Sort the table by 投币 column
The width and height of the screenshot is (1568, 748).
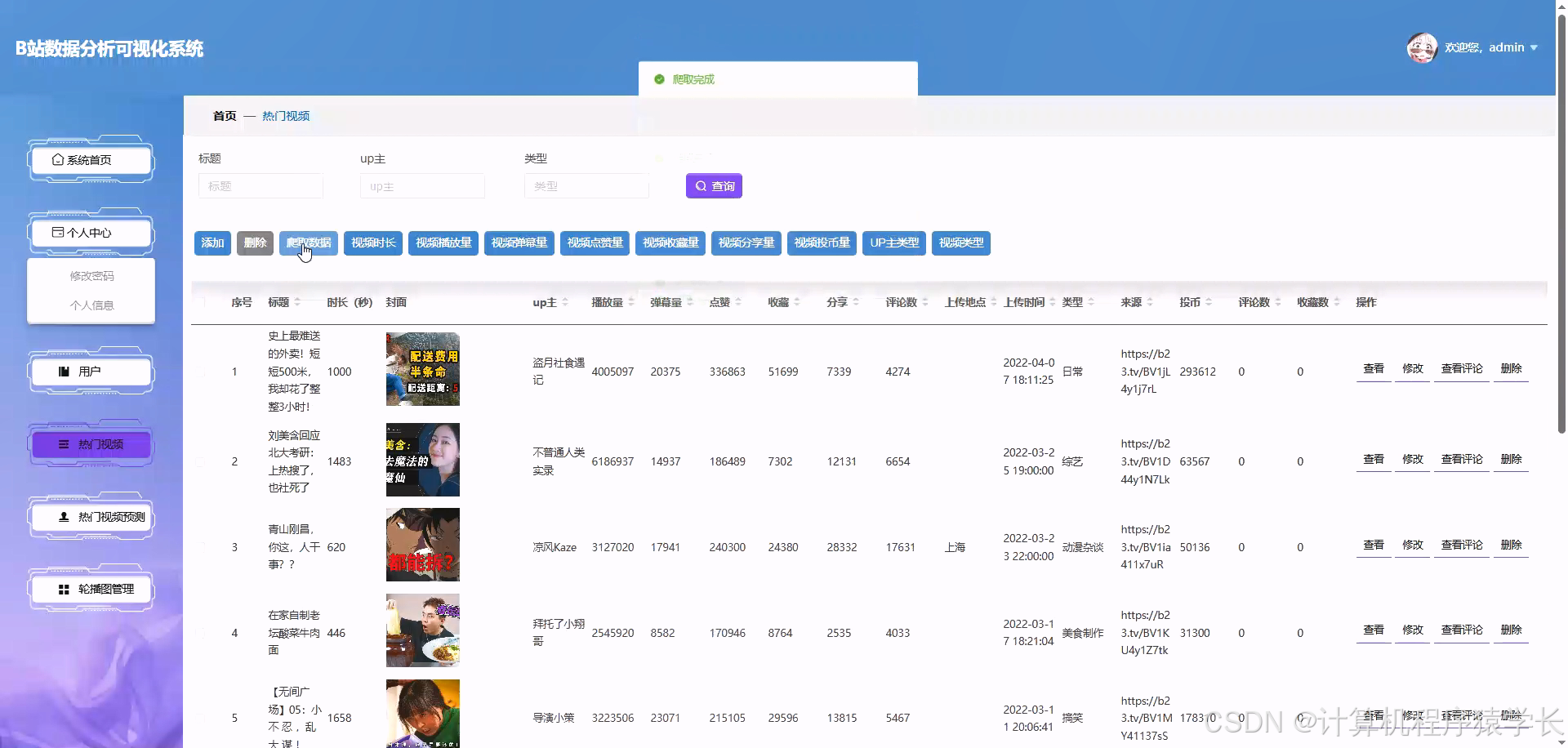tap(1209, 302)
